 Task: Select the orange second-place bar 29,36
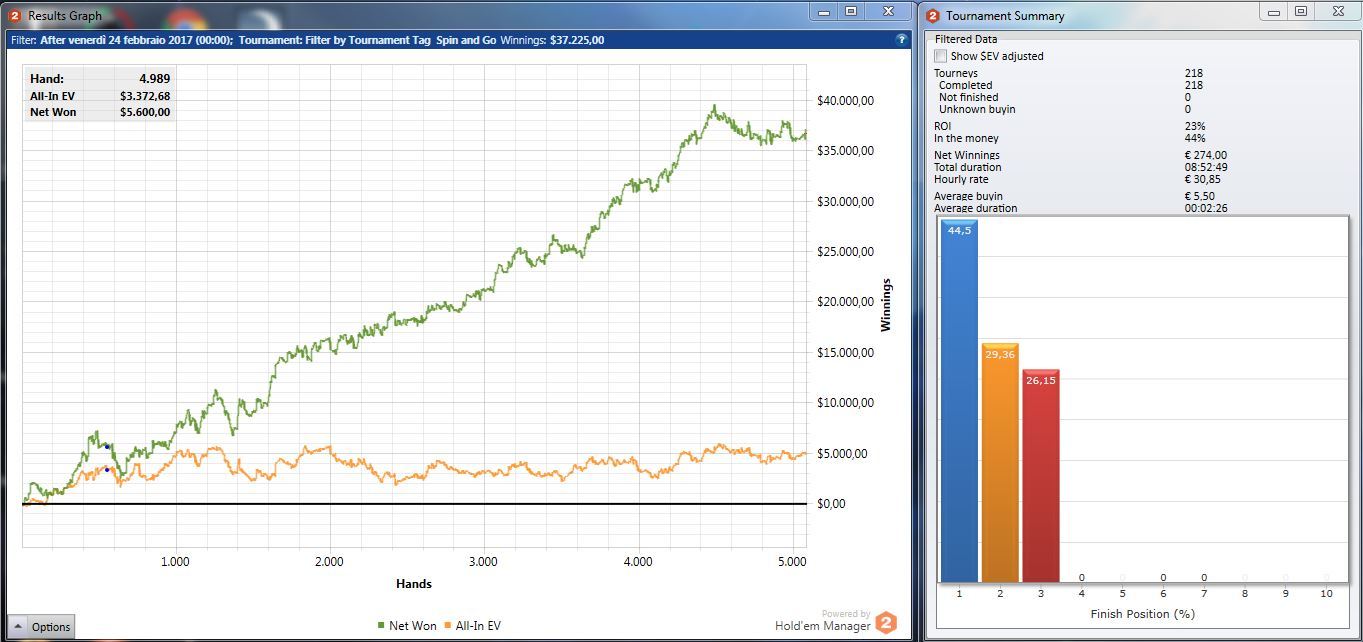(1000, 462)
